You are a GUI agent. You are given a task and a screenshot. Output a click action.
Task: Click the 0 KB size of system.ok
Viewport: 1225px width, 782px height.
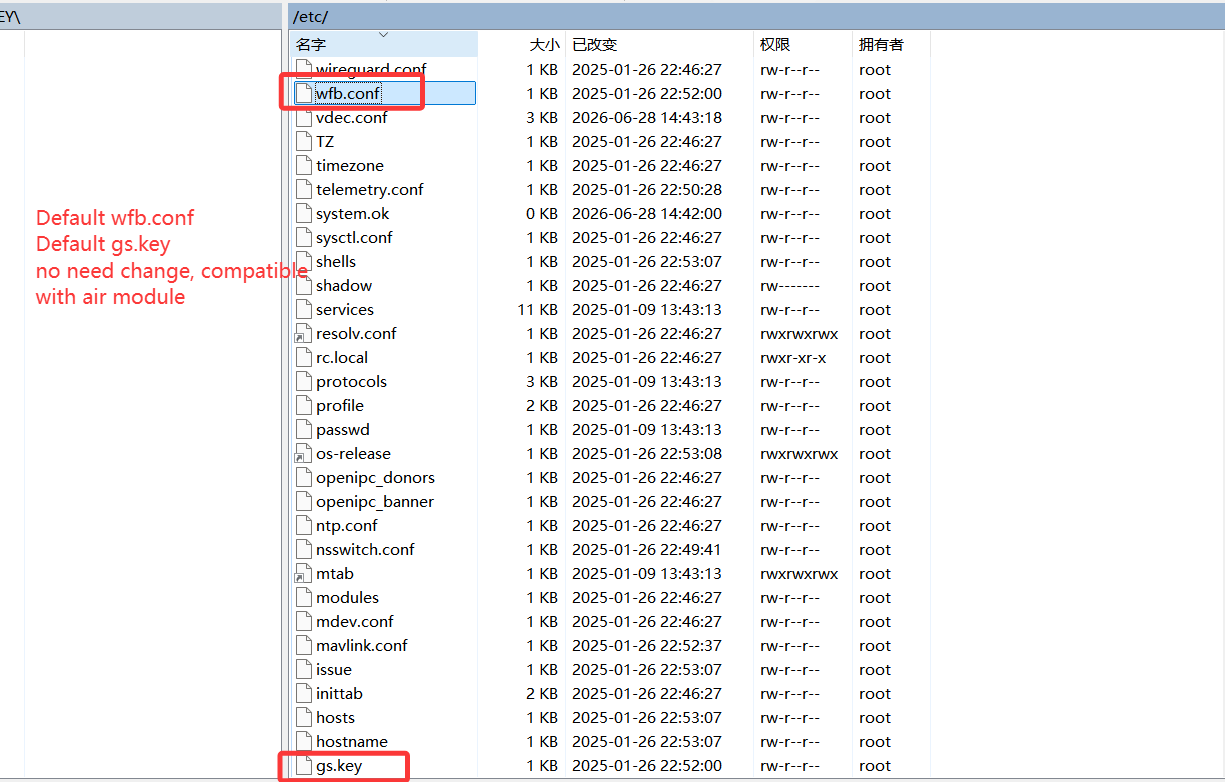coord(542,213)
